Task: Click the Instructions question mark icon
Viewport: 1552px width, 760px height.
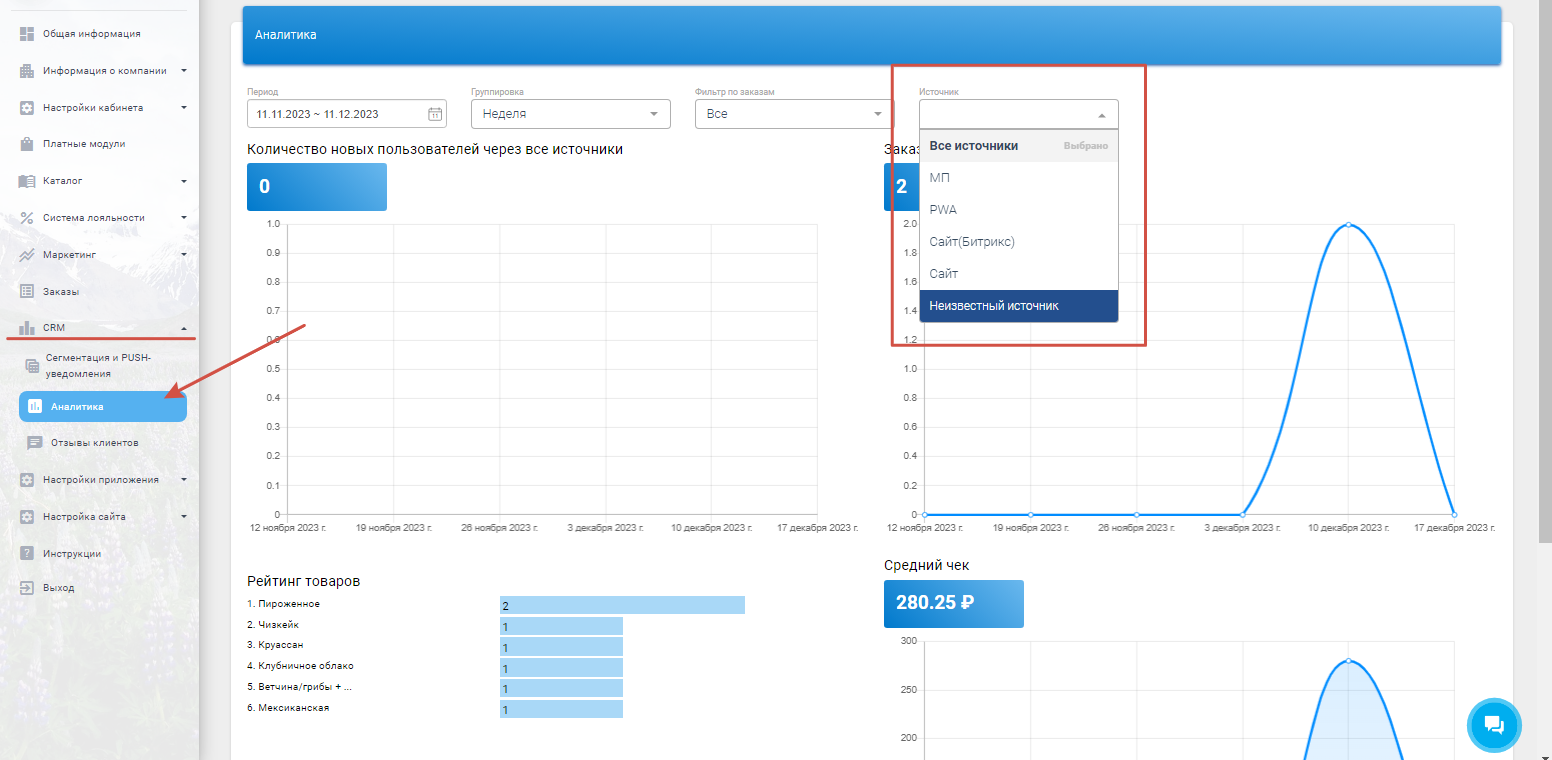Action: click(27, 554)
